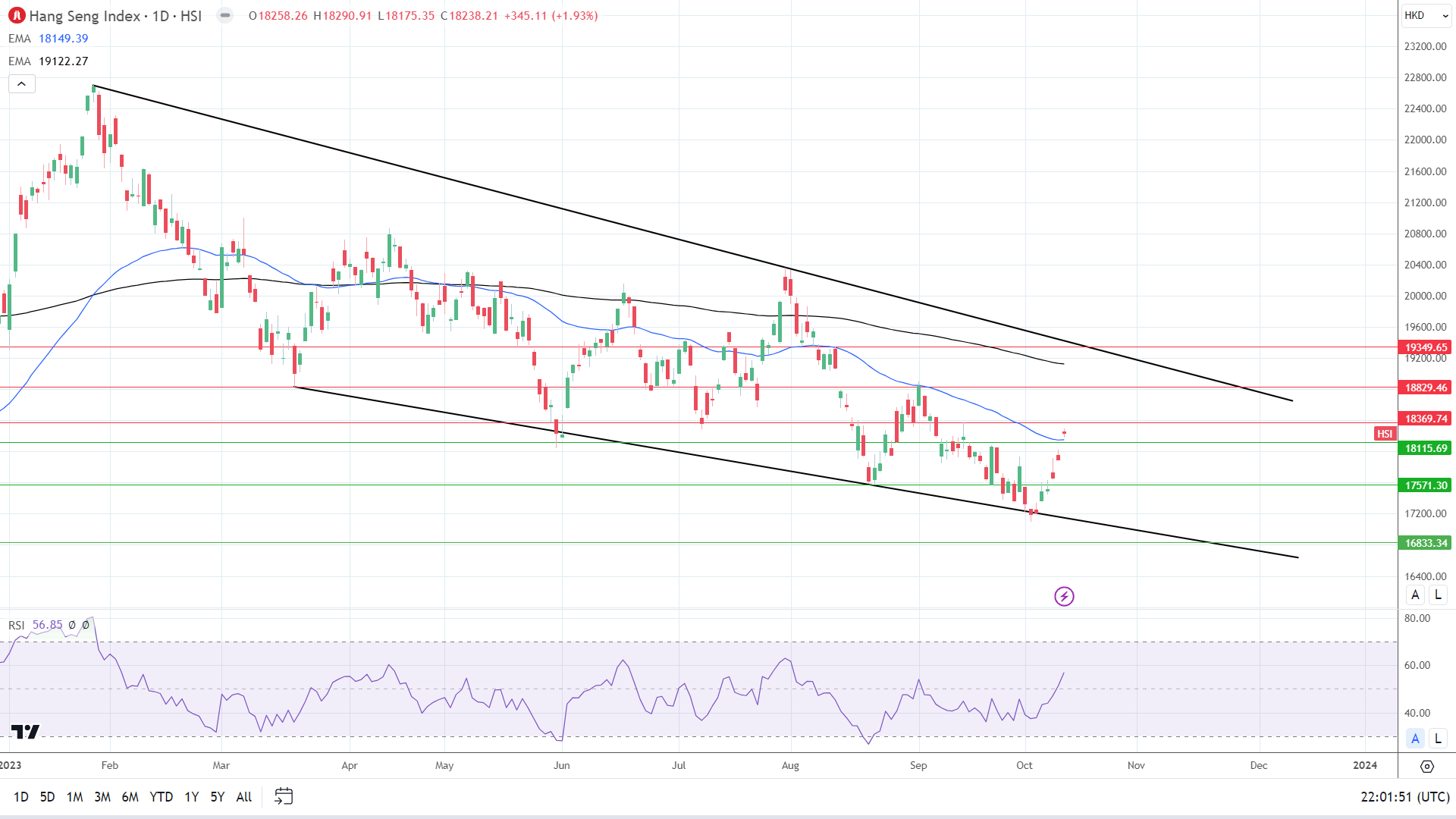Select the All time range

pos(244,797)
